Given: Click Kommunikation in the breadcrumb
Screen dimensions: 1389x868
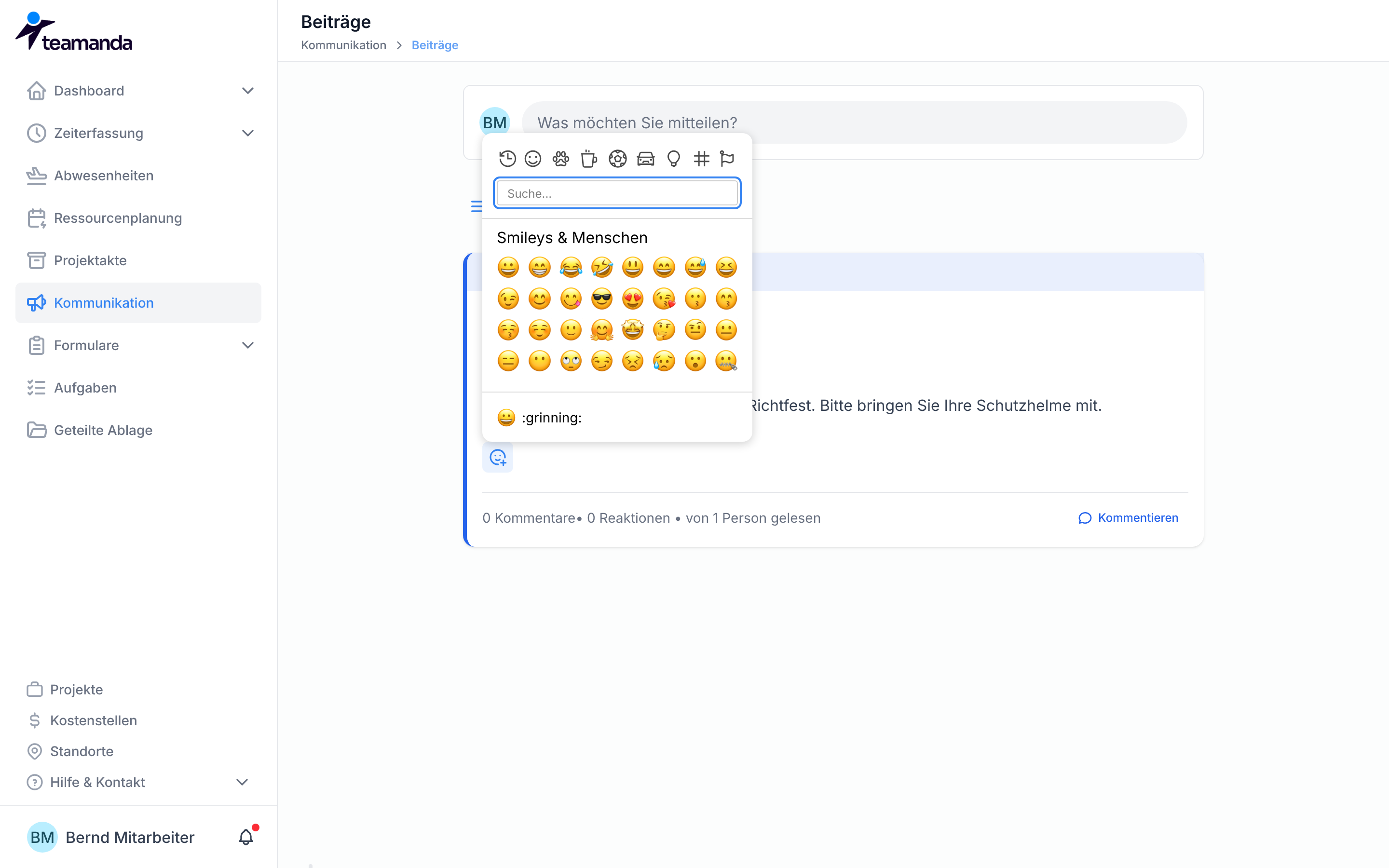Looking at the screenshot, I should [343, 45].
